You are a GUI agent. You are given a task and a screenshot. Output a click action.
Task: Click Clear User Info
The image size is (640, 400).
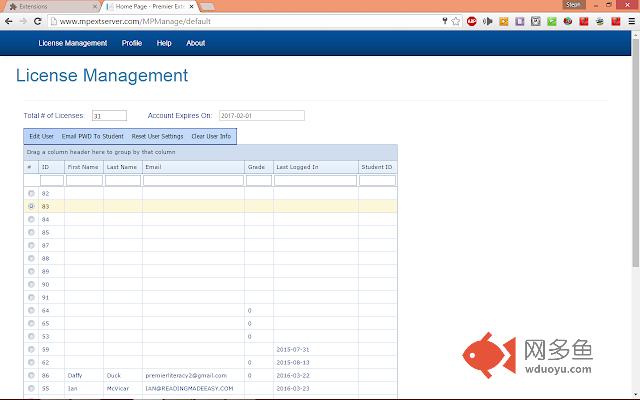tap(211, 136)
